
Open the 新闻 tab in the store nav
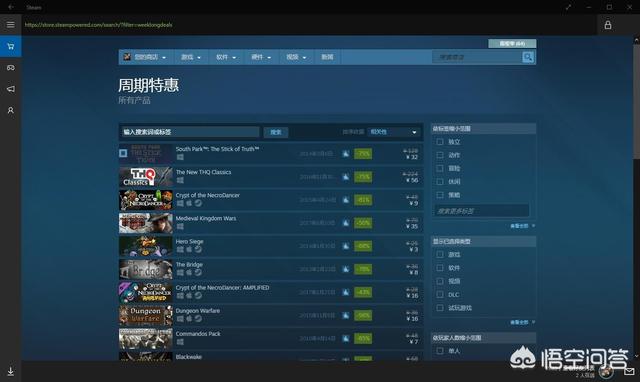point(327,57)
